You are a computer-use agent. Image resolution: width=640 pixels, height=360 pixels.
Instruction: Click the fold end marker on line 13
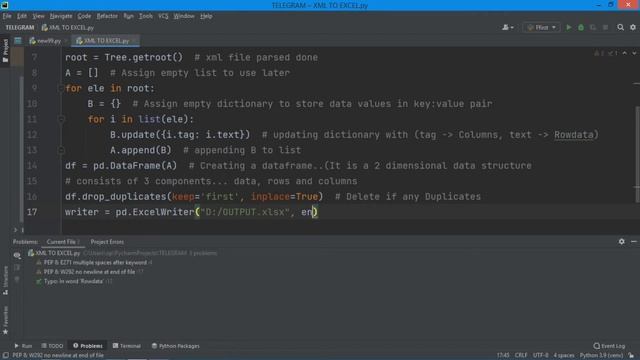point(61,150)
